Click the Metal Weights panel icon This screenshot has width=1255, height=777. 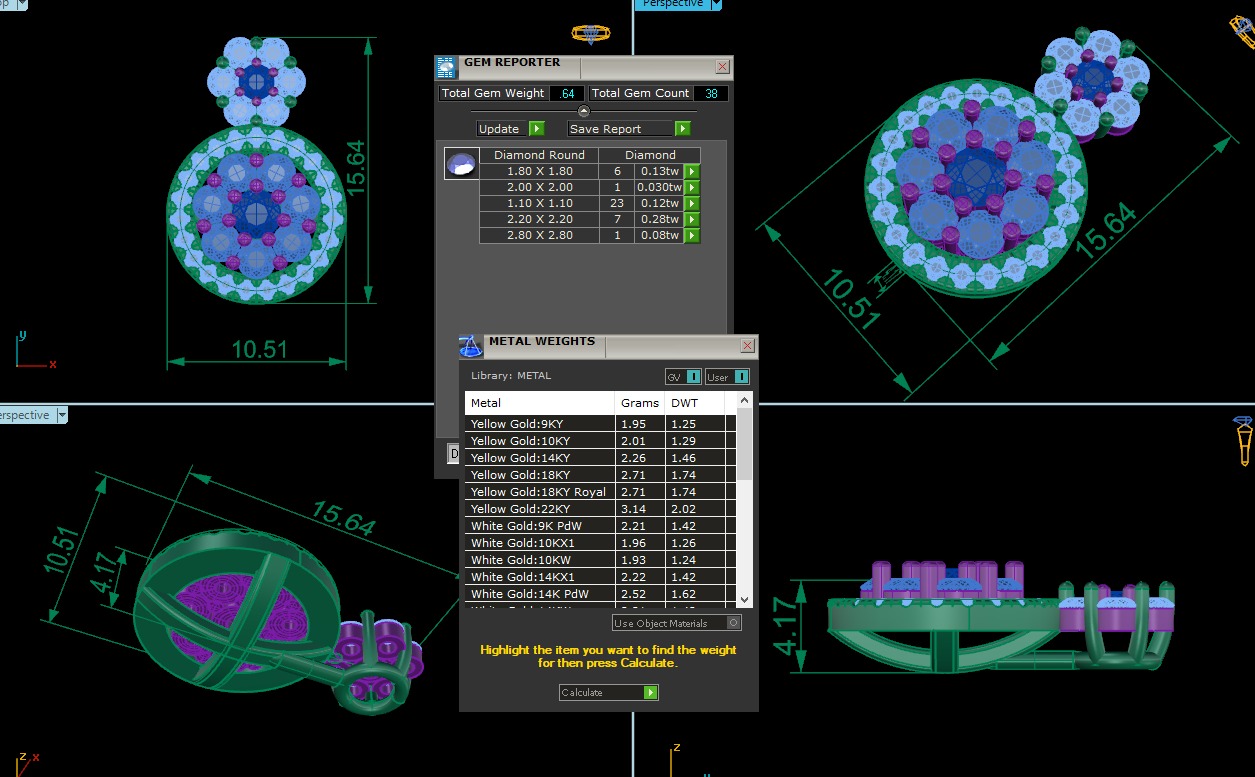pyautogui.click(x=471, y=346)
